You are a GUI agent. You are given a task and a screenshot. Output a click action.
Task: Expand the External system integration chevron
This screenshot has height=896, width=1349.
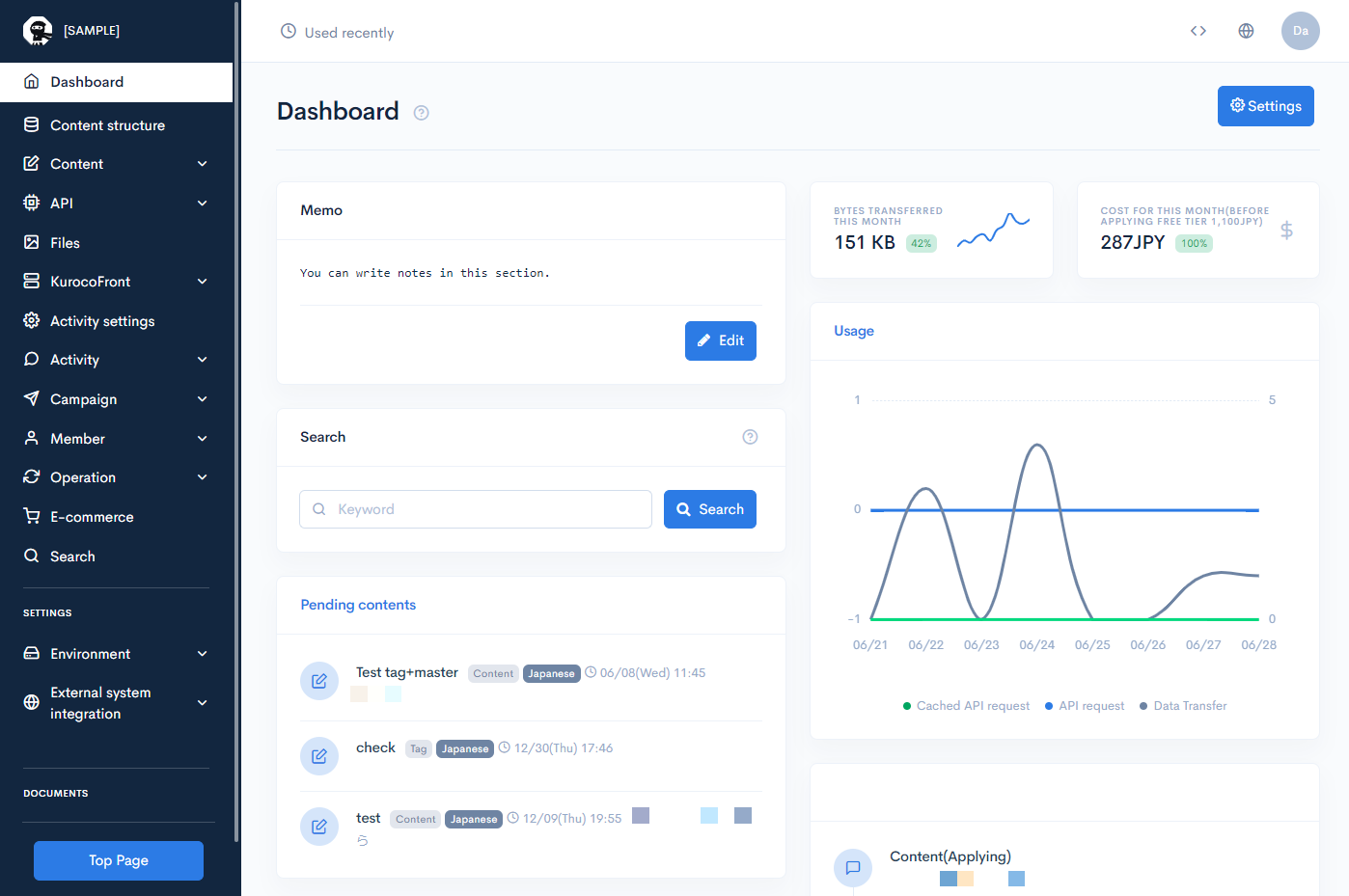203,702
